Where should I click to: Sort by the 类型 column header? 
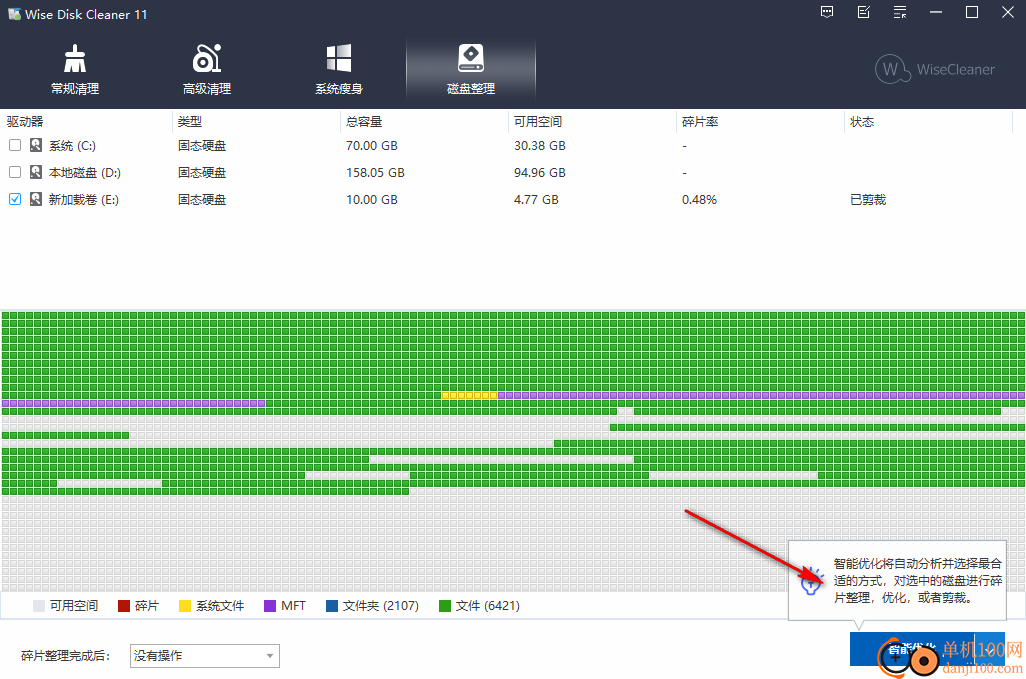point(256,122)
